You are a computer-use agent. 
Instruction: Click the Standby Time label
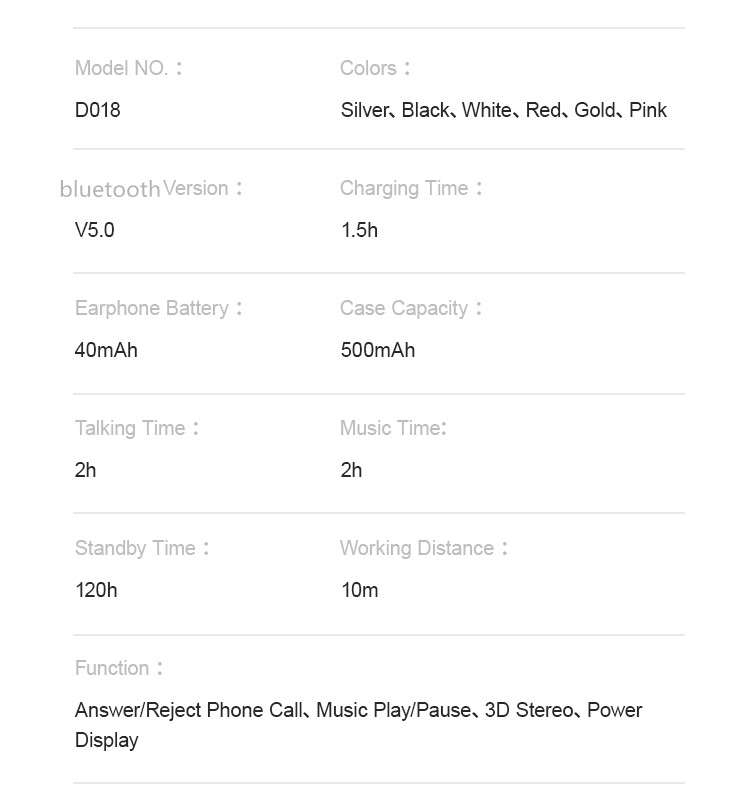point(142,548)
